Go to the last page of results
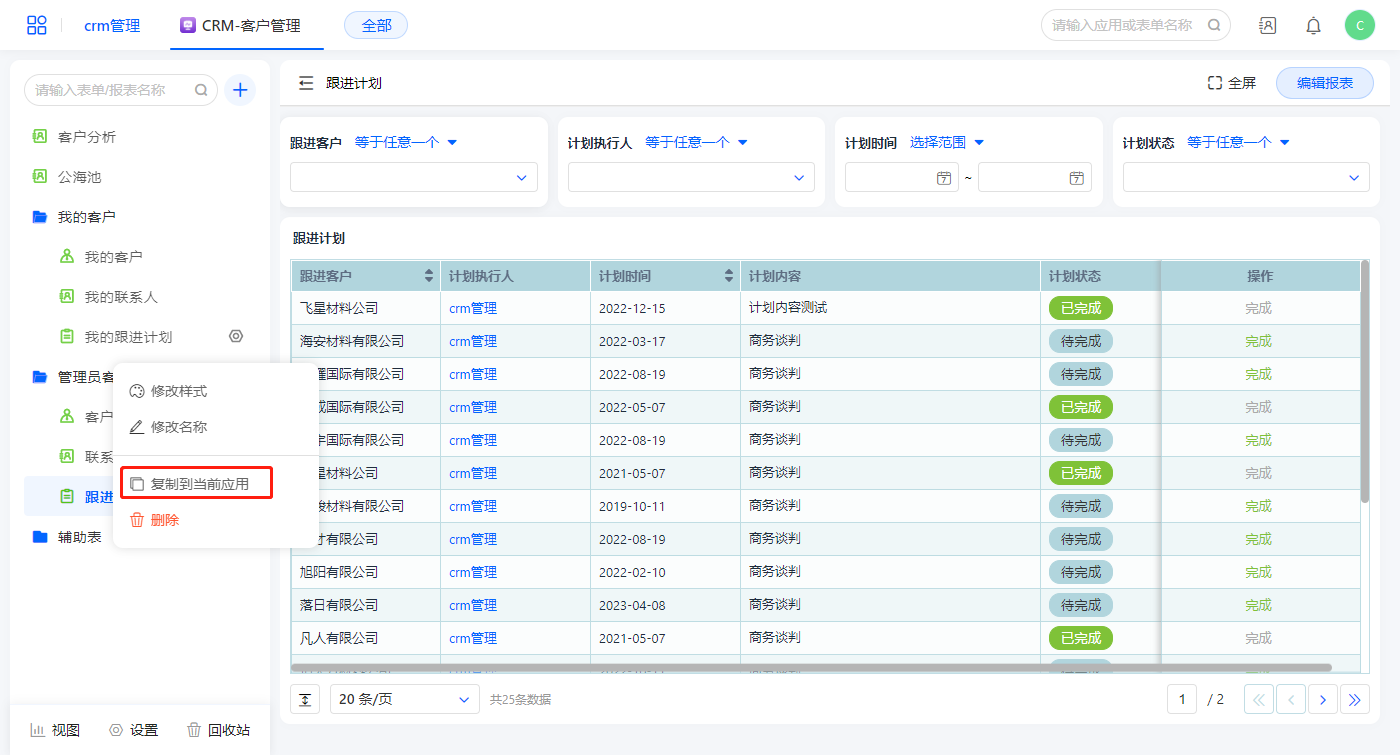 pyautogui.click(x=1355, y=700)
